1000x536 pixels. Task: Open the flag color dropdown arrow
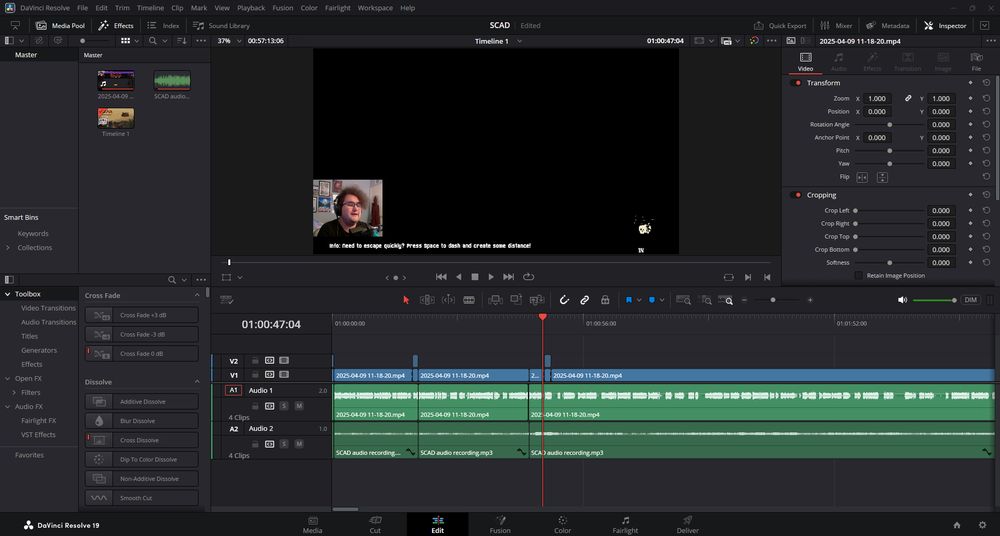click(x=638, y=300)
